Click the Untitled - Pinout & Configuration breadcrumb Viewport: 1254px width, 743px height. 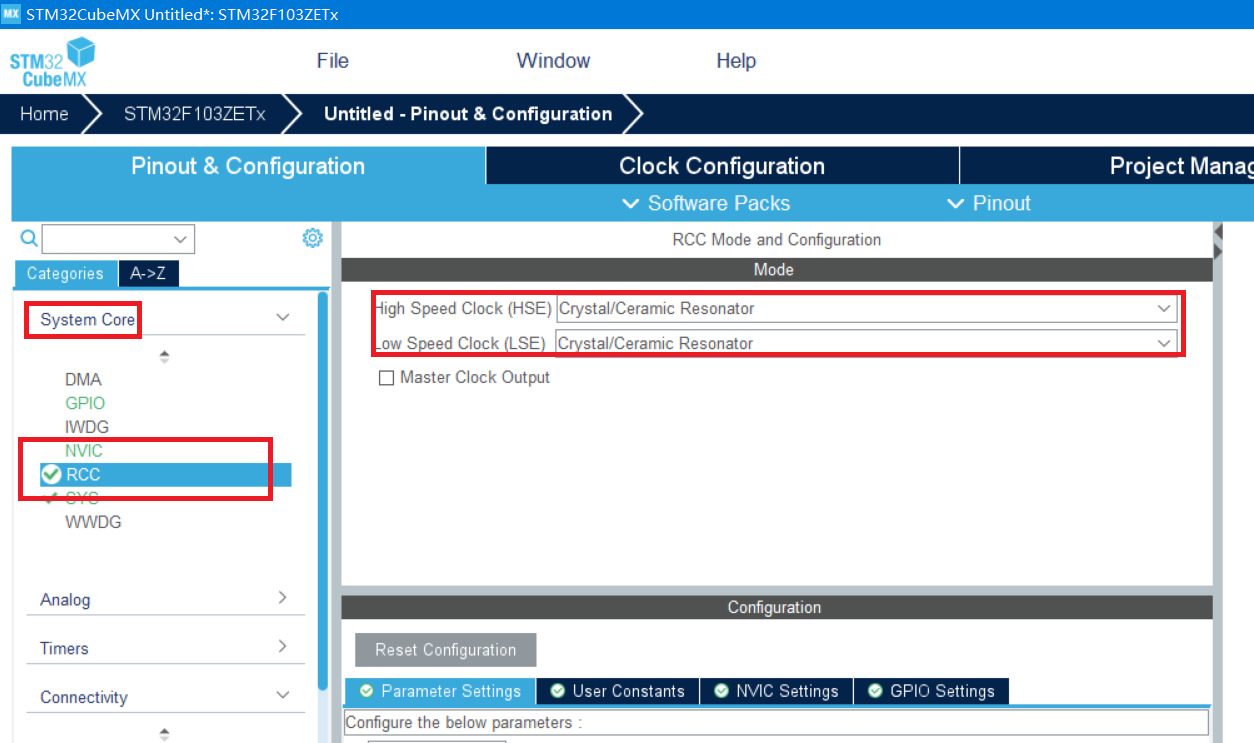(x=468, y=114)
